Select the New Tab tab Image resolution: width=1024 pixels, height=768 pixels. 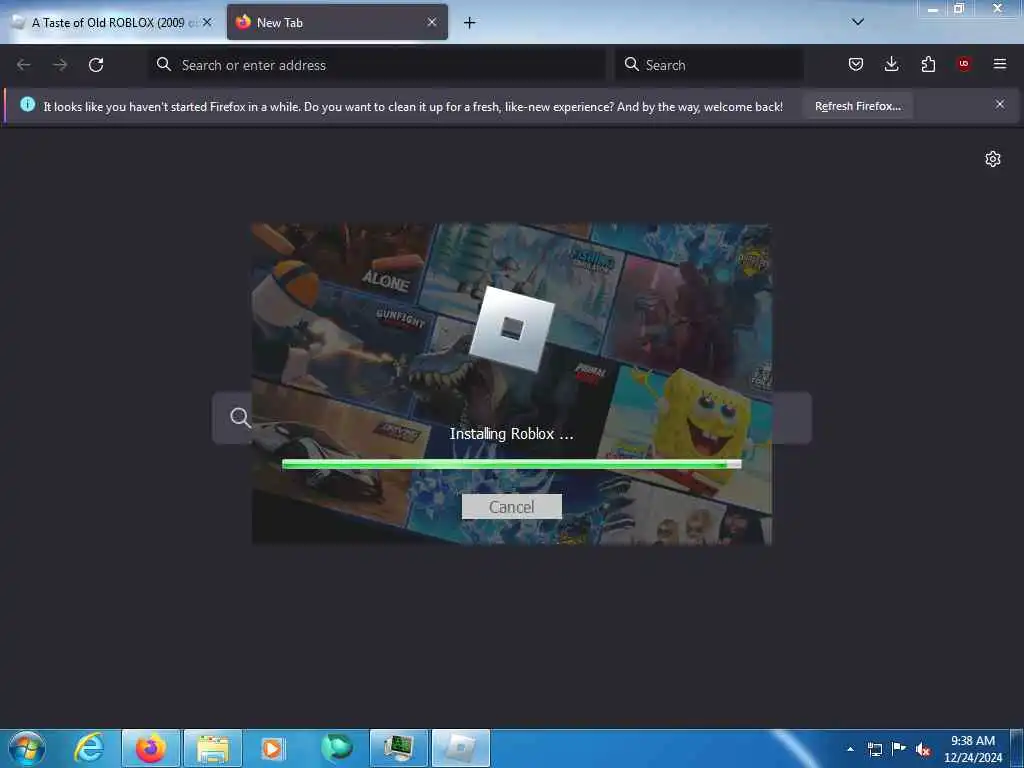point(337,22)
